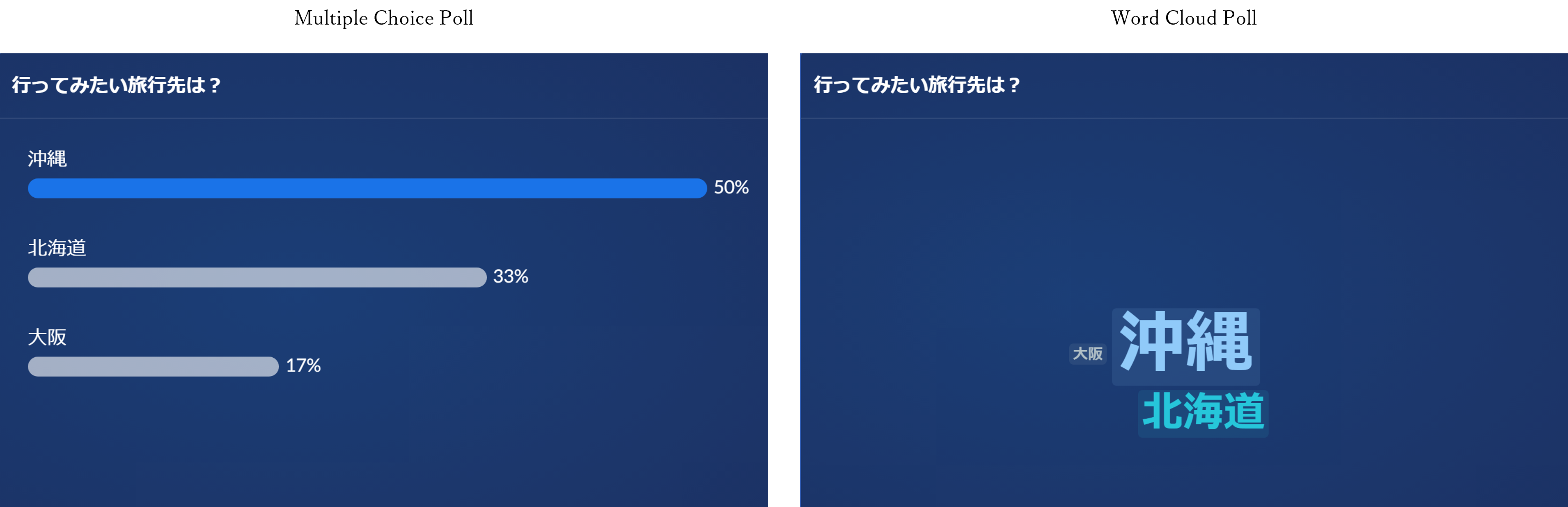Screen dimensions: 1568x507
Task: Click the 沖縄 blue progress bar
Action: [367, 188]
